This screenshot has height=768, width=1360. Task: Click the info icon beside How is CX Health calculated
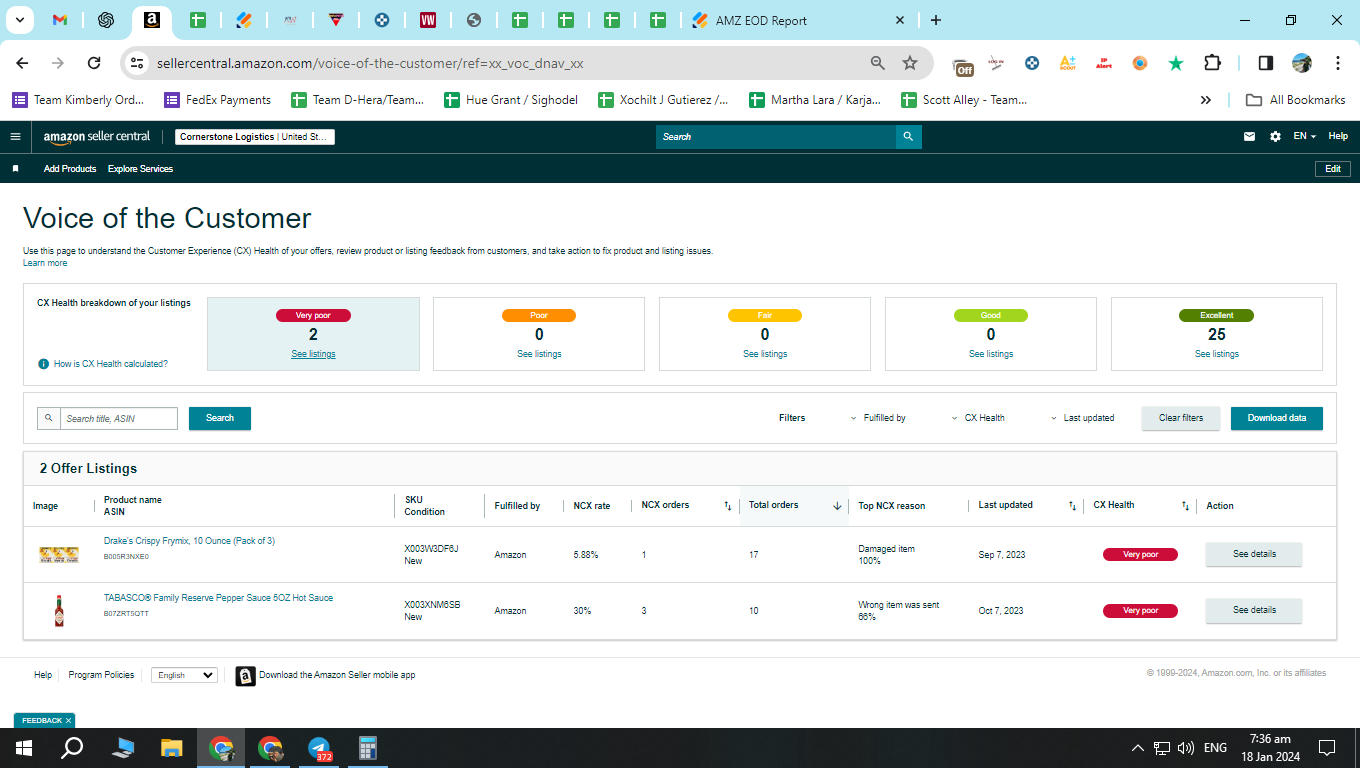point(43,364)
